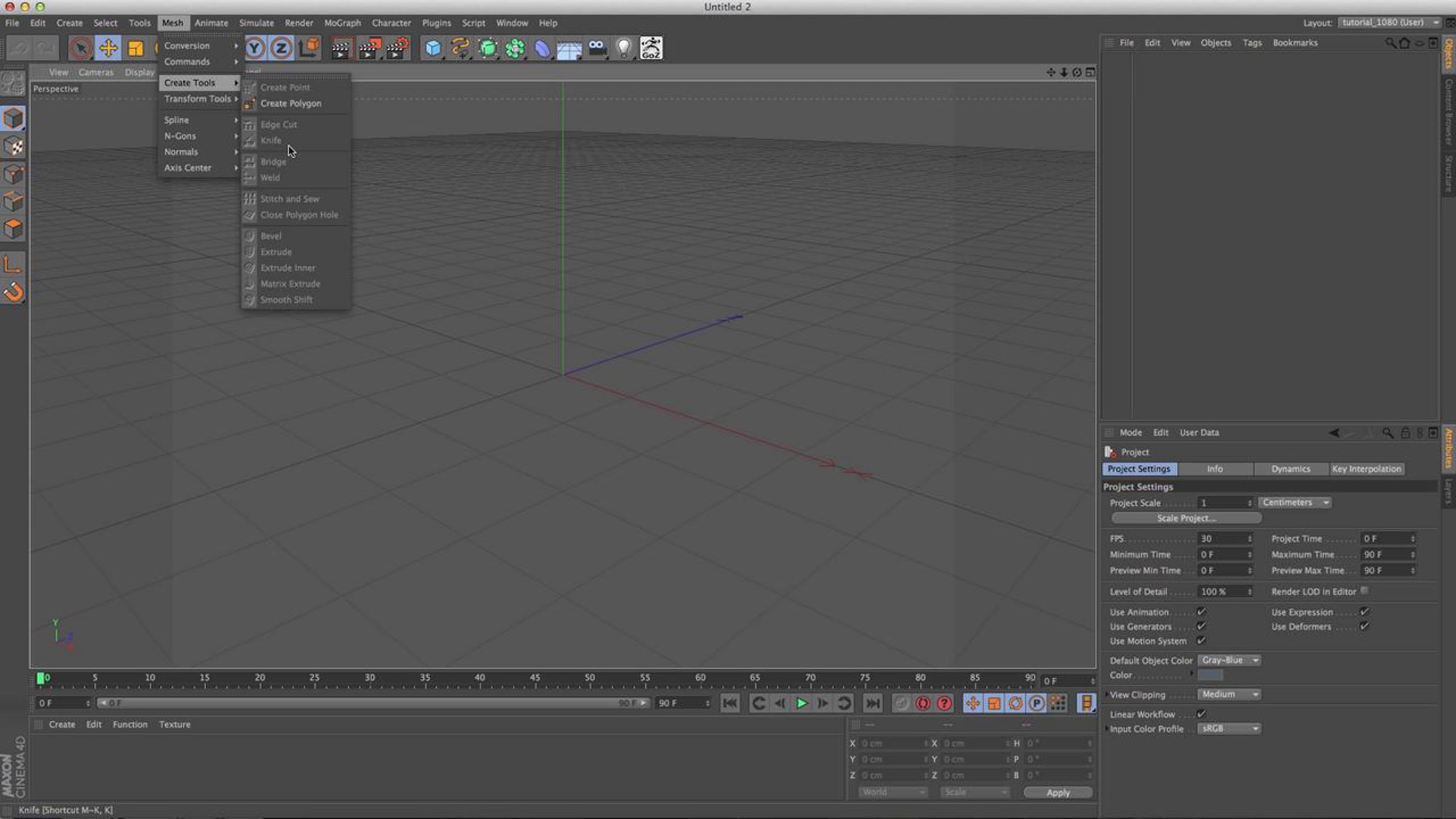
Task: Click the GoZ icon
Action: [x=651, y=48]
